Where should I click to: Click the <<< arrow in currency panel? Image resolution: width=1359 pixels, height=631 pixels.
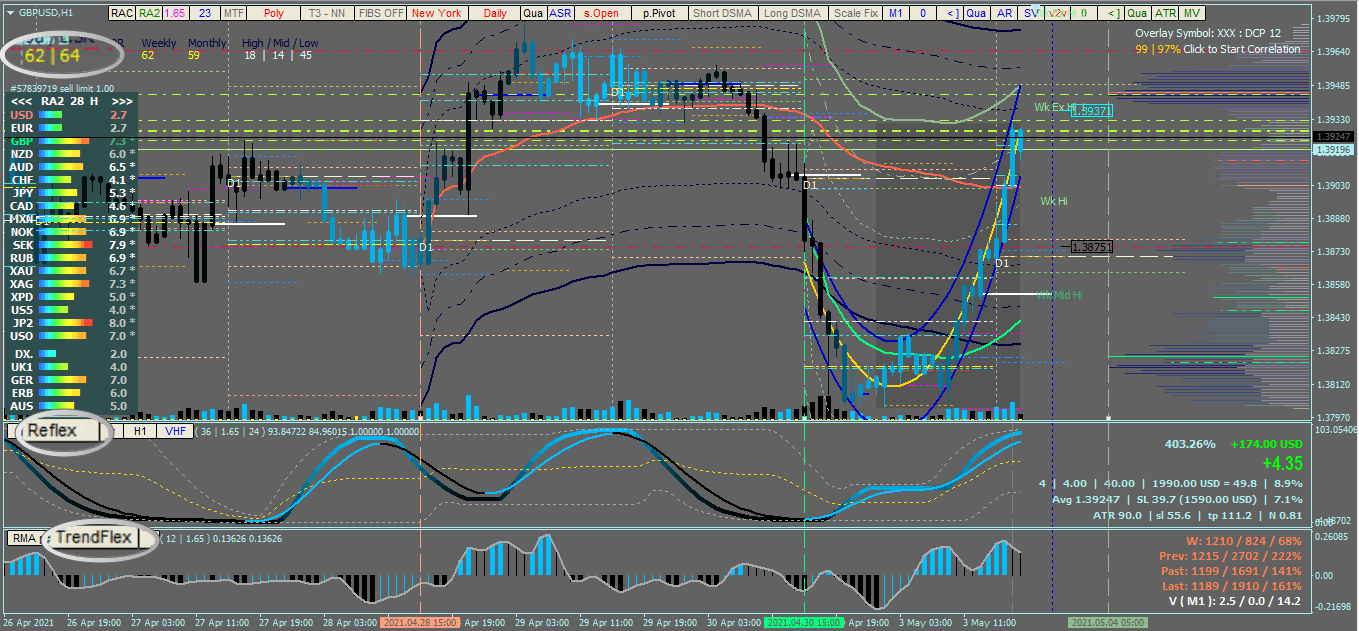pos(20,101)
